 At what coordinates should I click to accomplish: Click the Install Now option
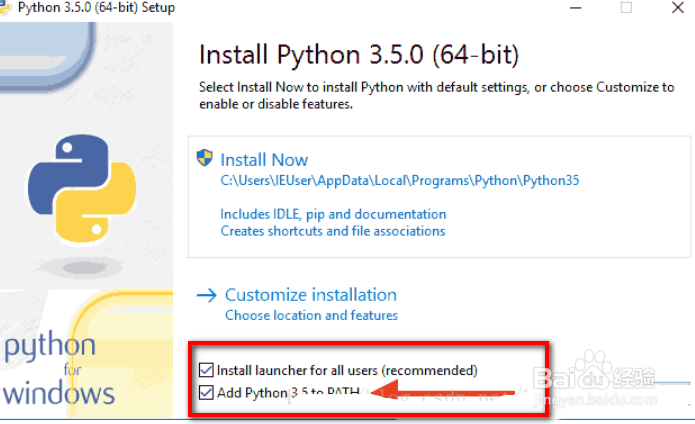(x=264, y=160)
